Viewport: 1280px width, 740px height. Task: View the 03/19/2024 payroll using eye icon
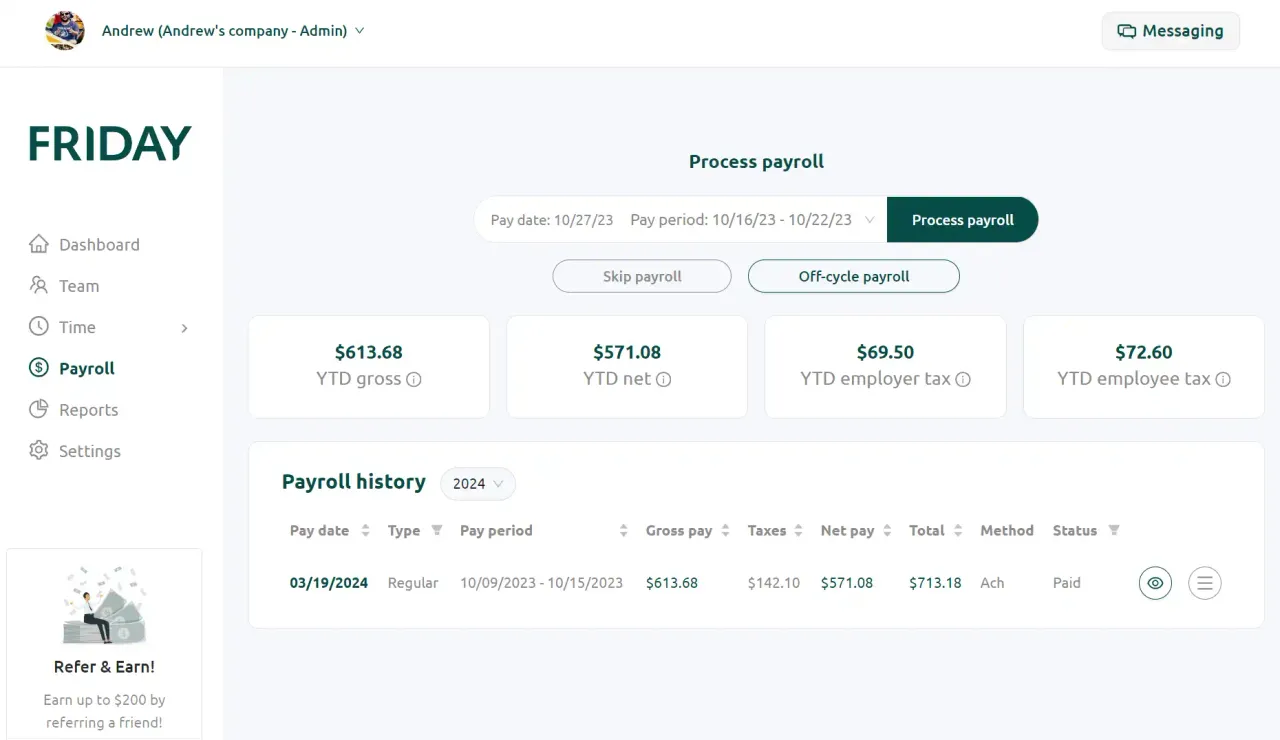coord(1155,583)
